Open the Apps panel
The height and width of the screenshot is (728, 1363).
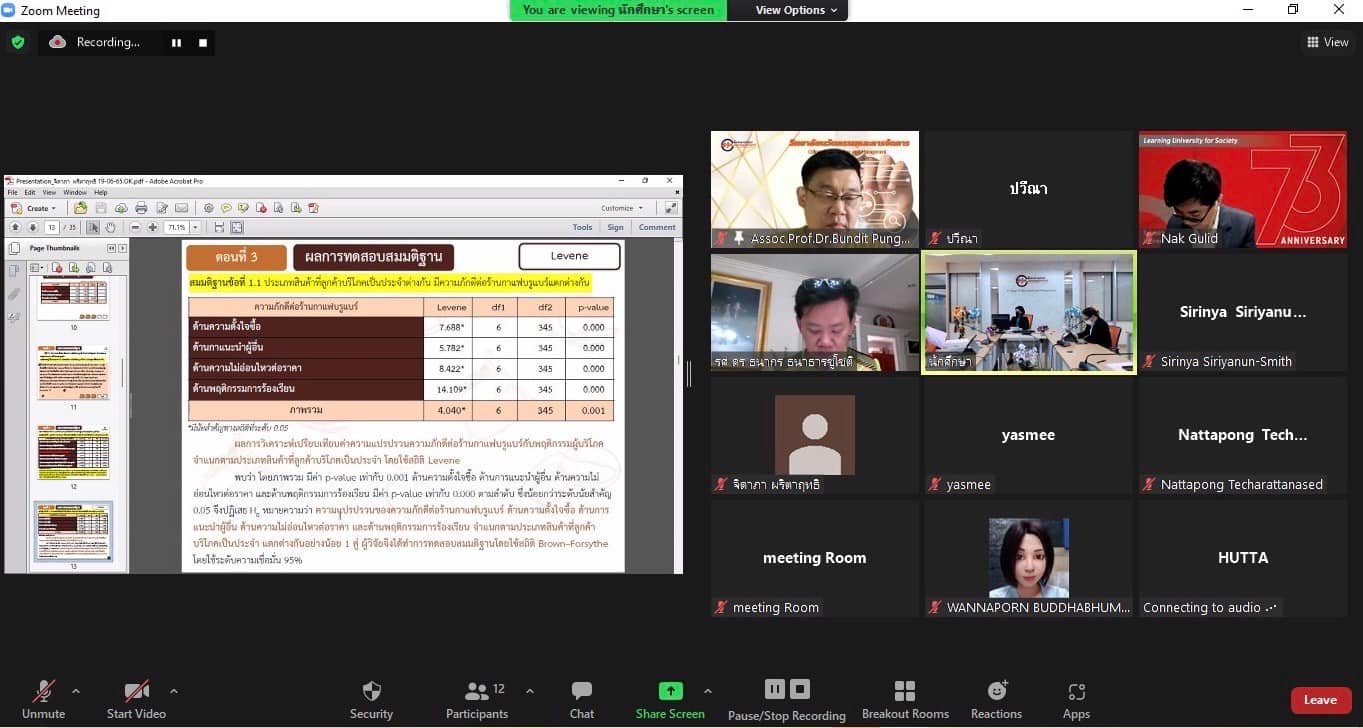[x=1076, y=692]
